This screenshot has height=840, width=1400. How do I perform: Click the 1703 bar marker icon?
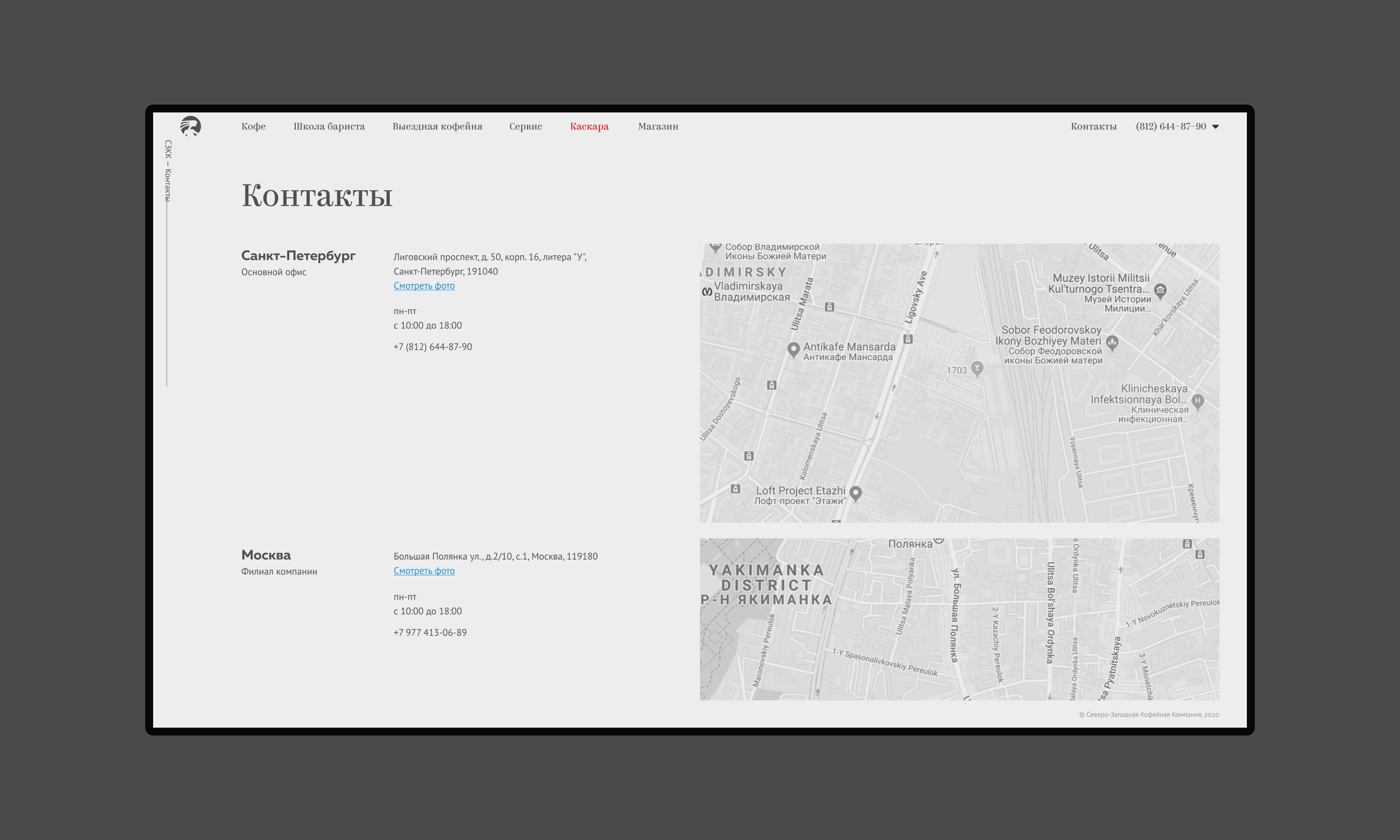pyautogui.click(x=976, y=368)
